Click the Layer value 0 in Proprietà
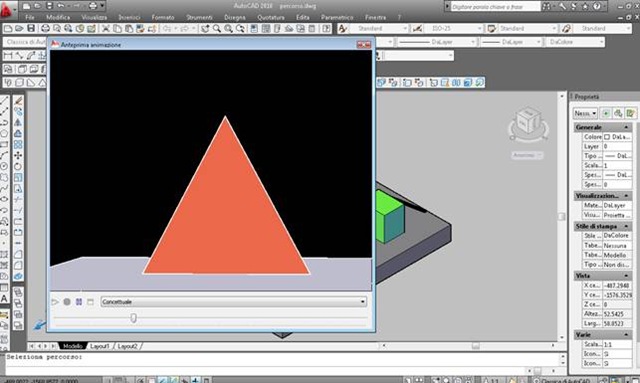The width and height of the screenshot is (640, 383). (617, 146)
